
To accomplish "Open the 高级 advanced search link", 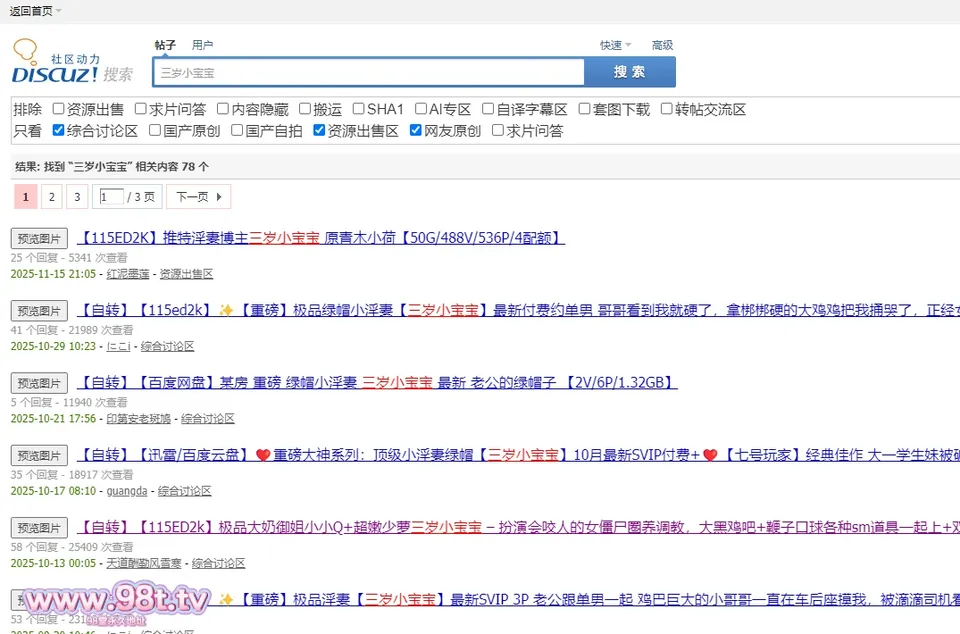I will [662, 45].
